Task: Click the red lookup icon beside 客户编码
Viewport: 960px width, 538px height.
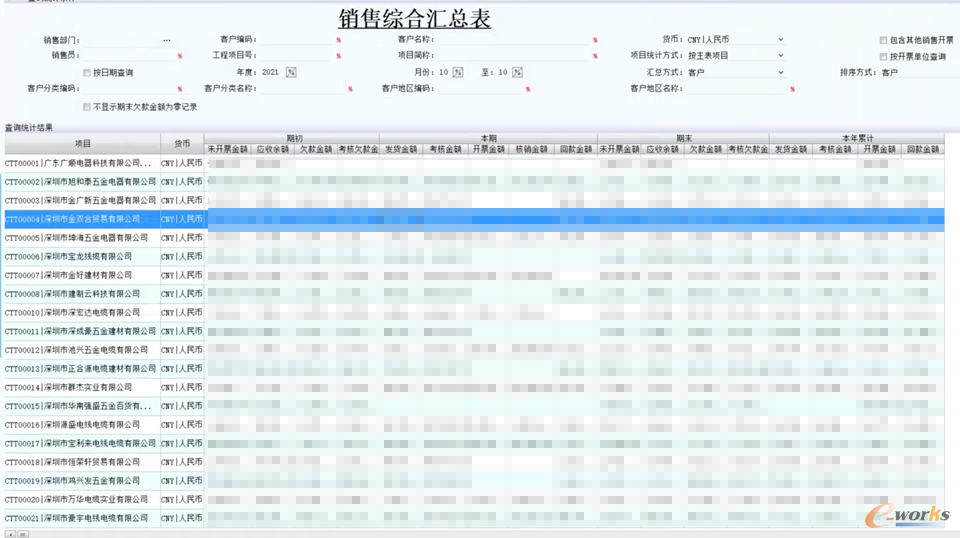Action: (339, 40)
